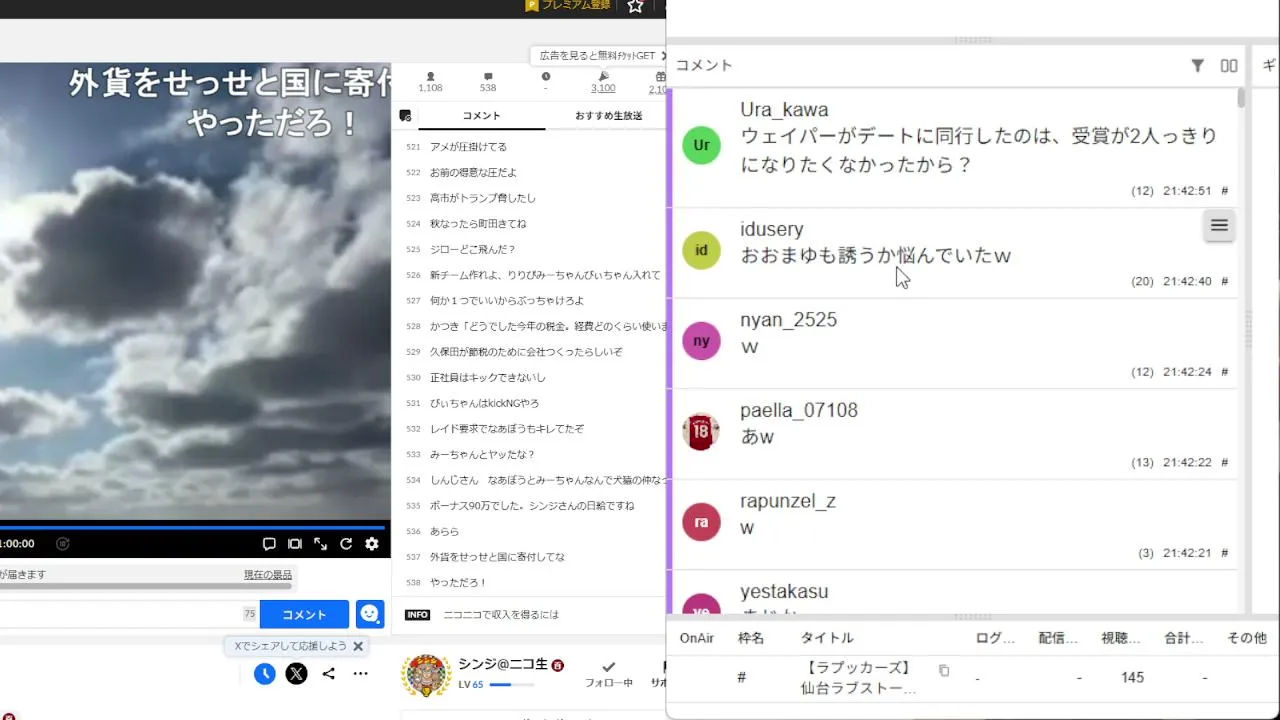Image resolution: width=1280 pixels, height=720 pixels.
Task: Click username yestakasu in comment viewer
Action: 784,592
